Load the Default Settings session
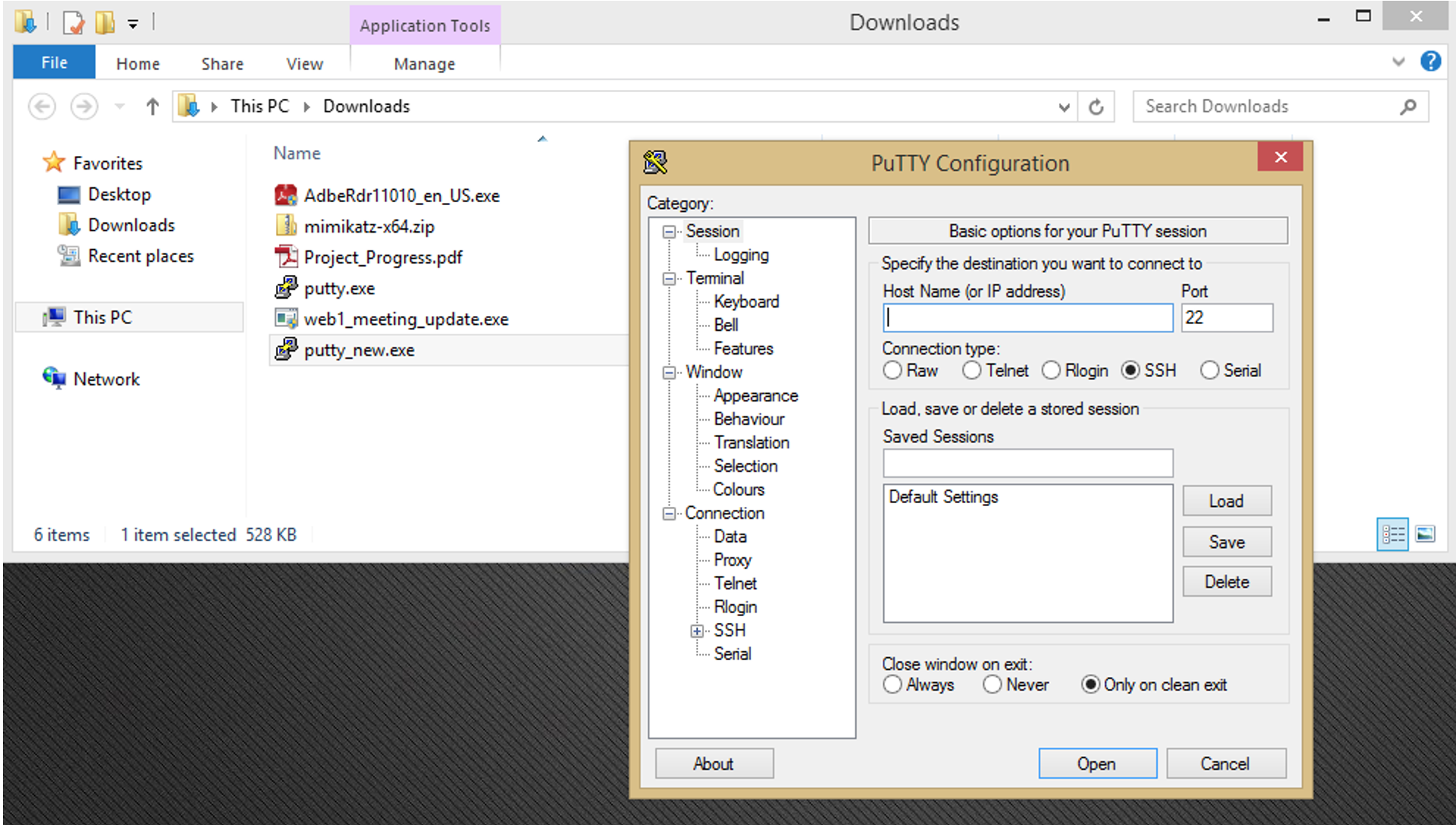This screenshot has width=1456, height=825. 1226,500
